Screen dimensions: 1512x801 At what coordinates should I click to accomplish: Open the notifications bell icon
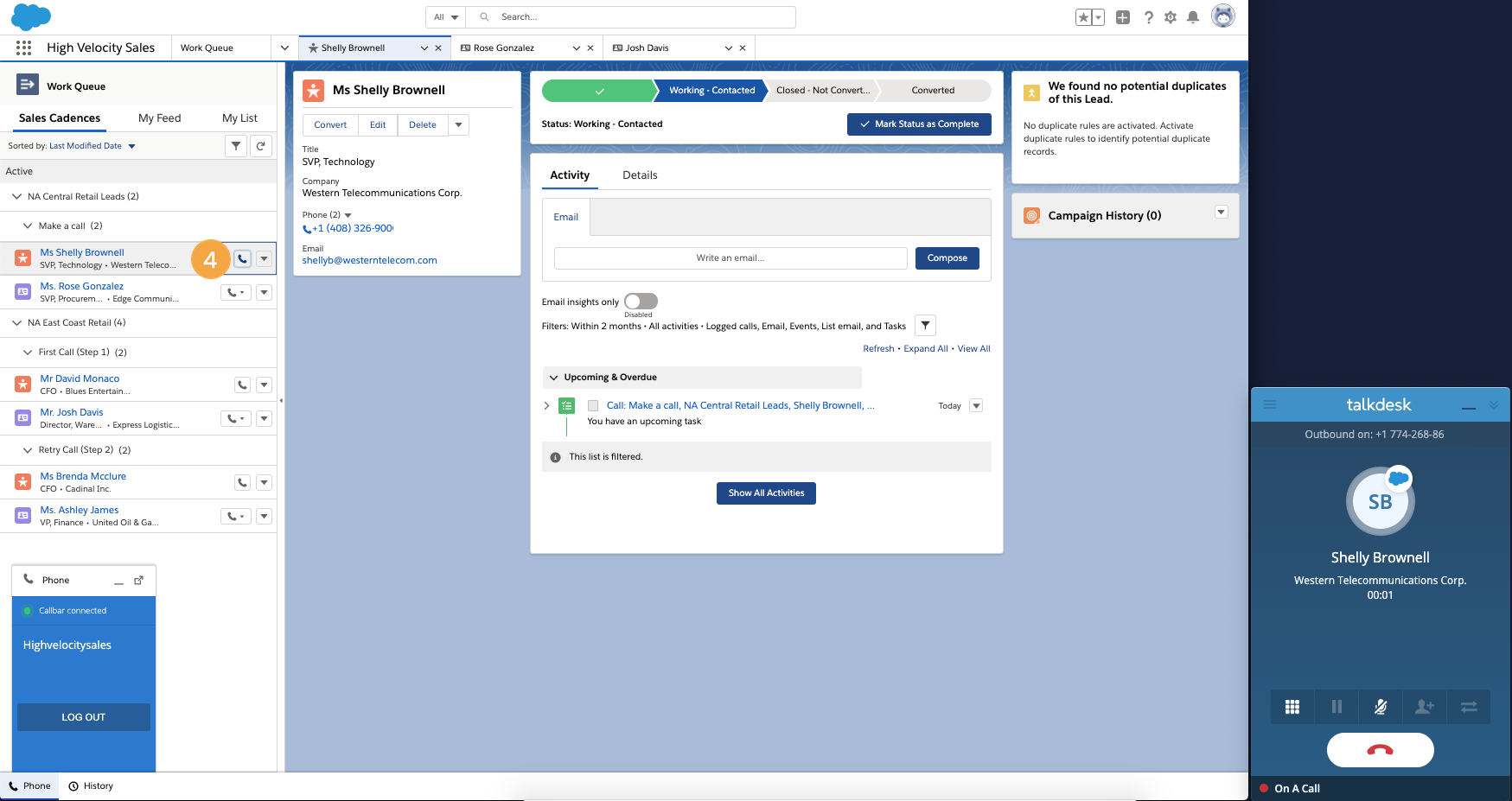tap(1193, 17)
